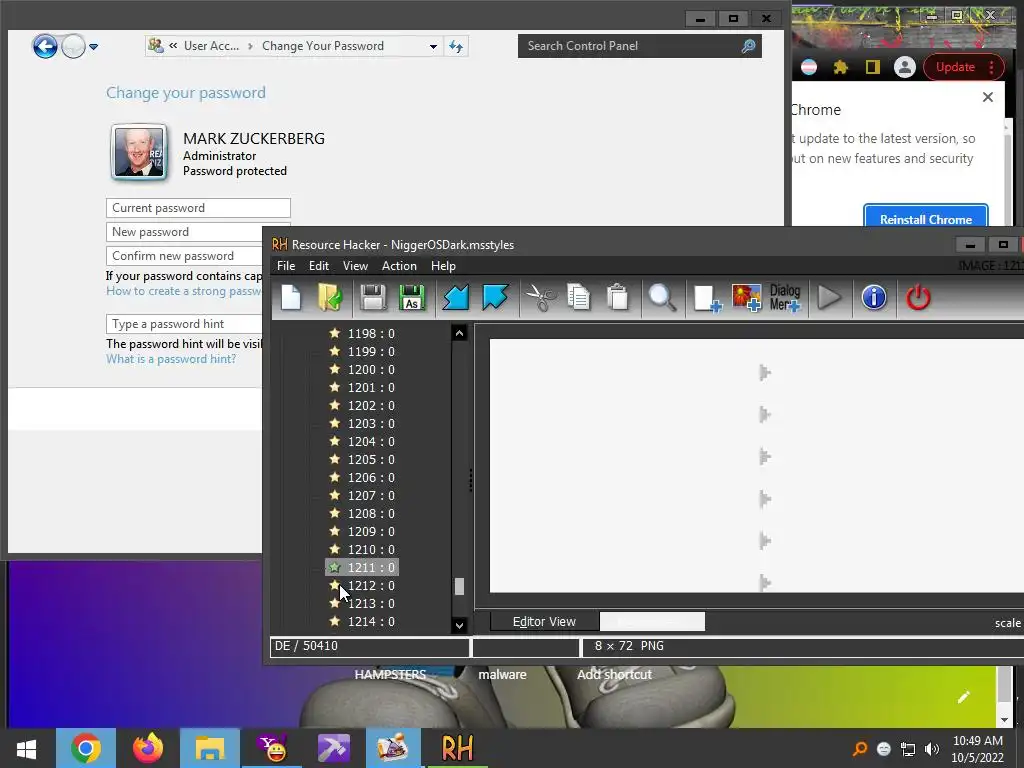Image resolution: width=1024 pixels, height=768 pixels.
Task: Open Firefox from the taskbar
Action: click(148, 748)
